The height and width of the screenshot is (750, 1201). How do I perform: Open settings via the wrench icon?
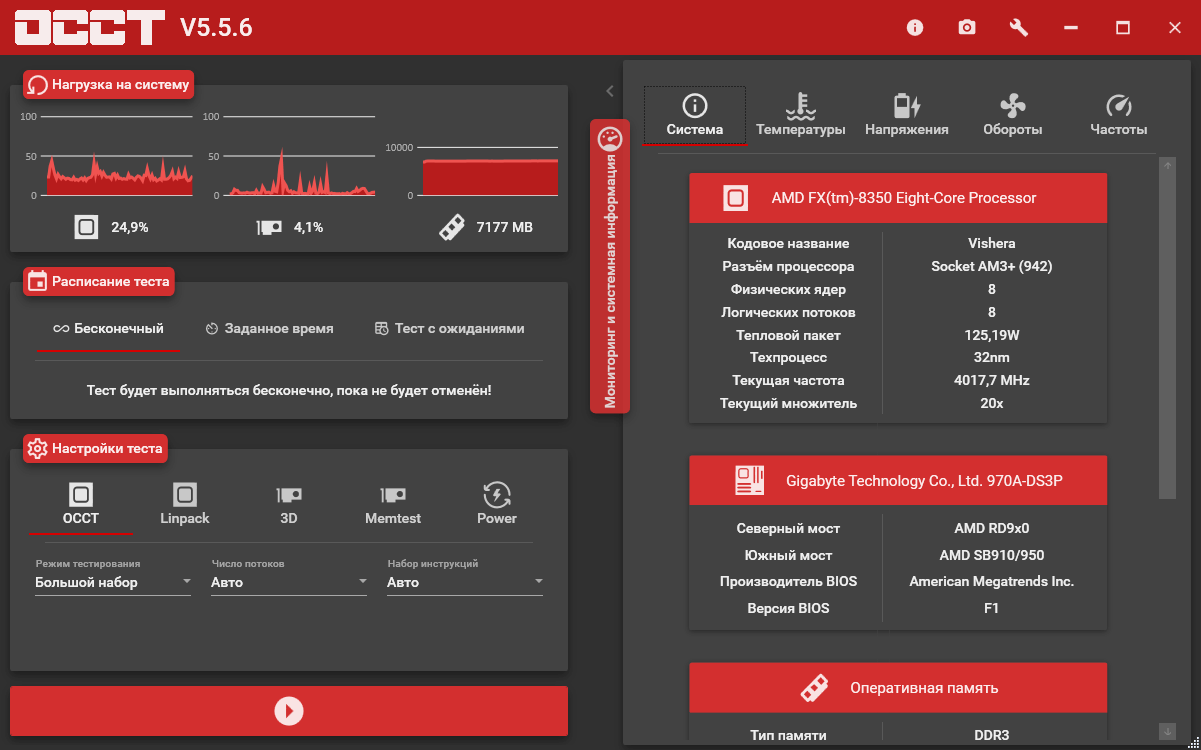[x=1019, y=28]
